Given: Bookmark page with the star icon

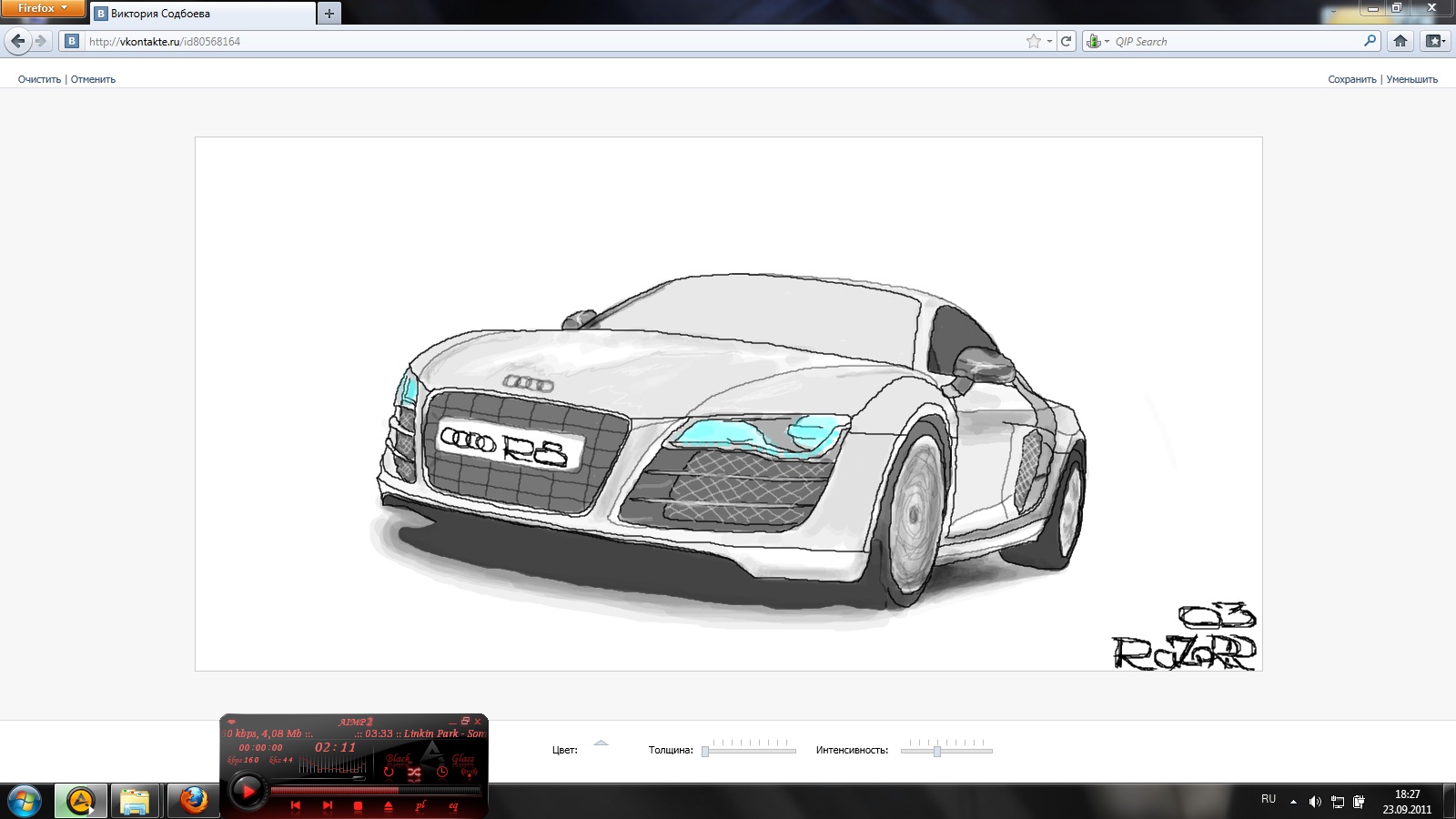Looking at the screenshot, I should [1033, 41].
